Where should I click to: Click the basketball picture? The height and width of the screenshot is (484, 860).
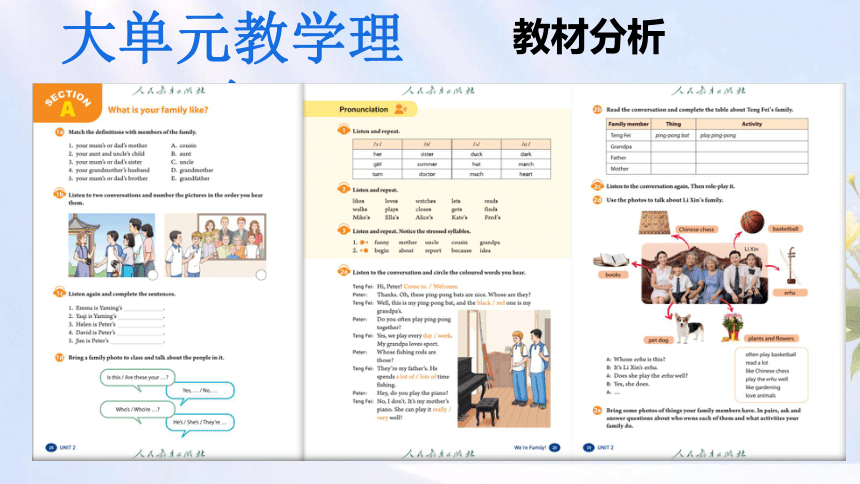coord(752,222)
